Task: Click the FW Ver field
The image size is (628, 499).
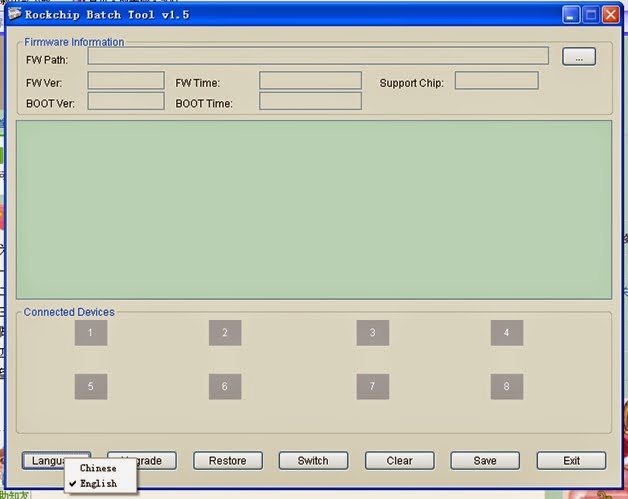Action: pyautogui.click(x=126, y=80)
